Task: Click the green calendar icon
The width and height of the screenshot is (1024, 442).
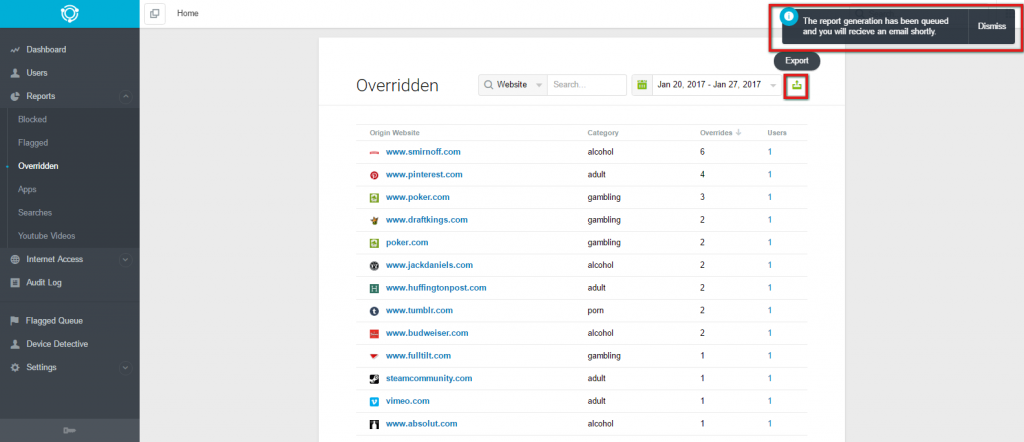Action: (x=642, y=85)
